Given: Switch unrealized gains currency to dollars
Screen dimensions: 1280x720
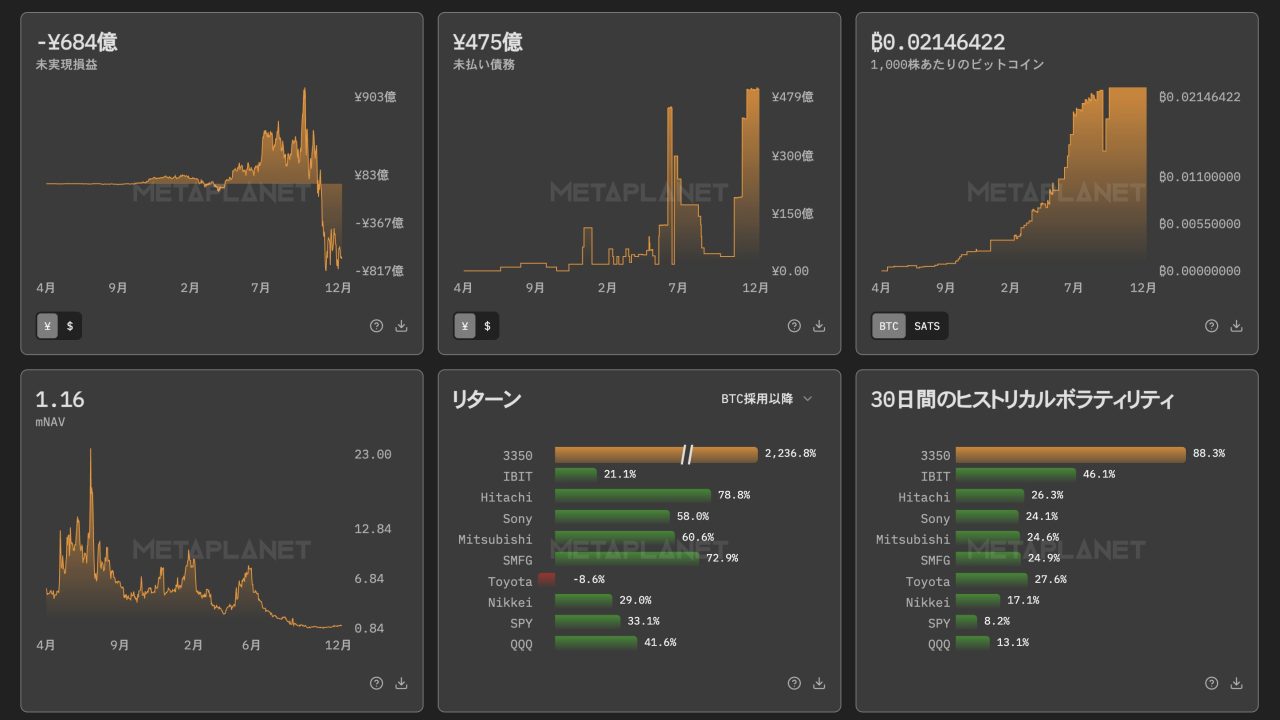Looking at the screenshot, I should pyautogui.click(x=70, y=326).
